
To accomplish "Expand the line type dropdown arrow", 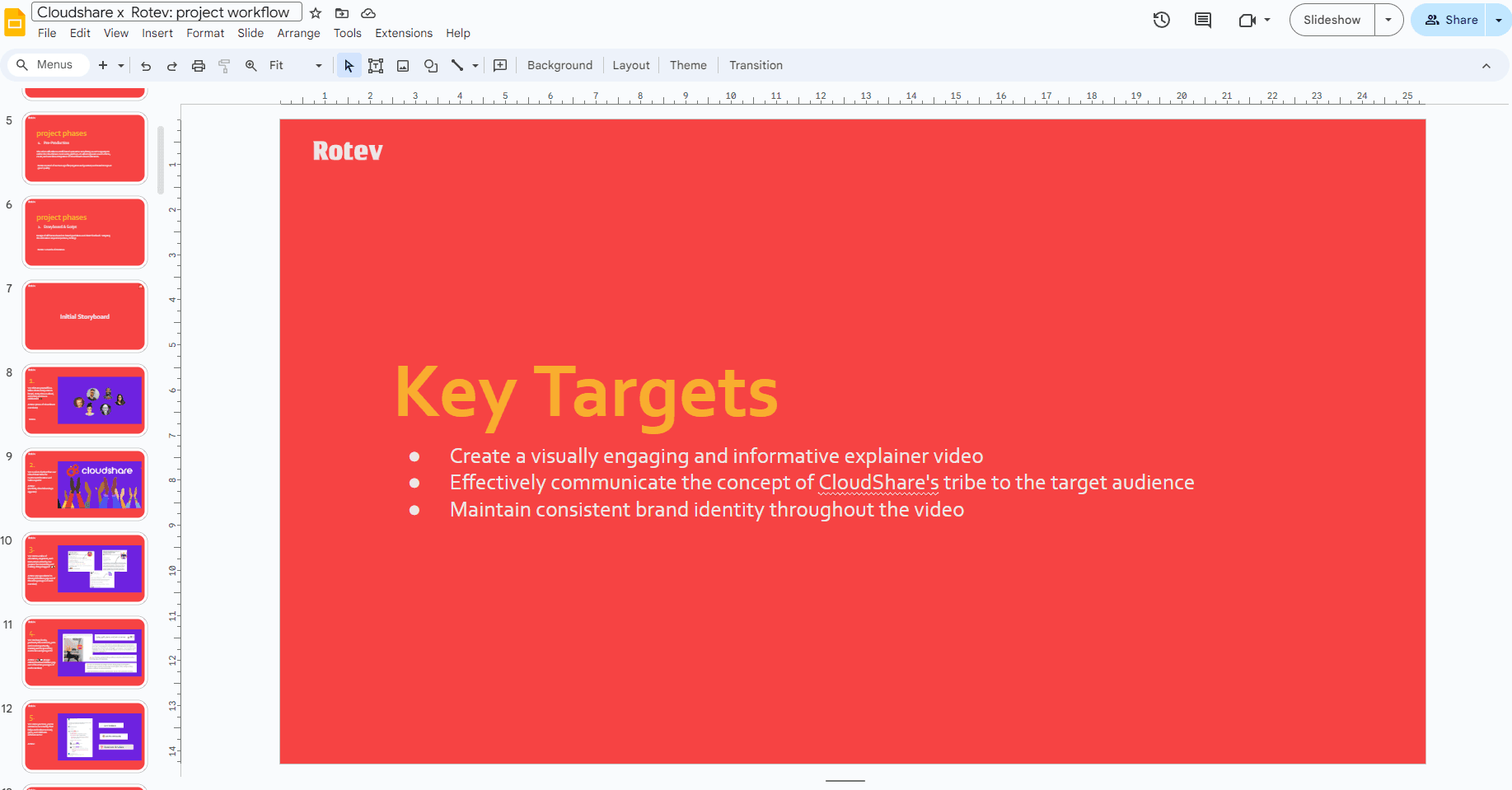I will tap(475, 66).
